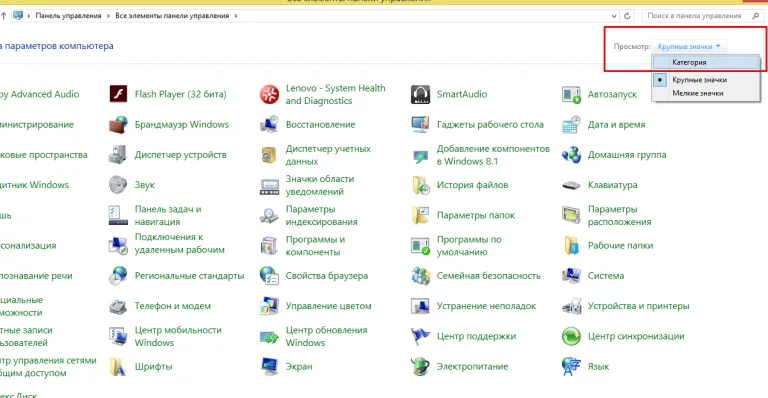Open the Диспетчер учетных данных icon

pyautogui.click(x=269, y=155)
